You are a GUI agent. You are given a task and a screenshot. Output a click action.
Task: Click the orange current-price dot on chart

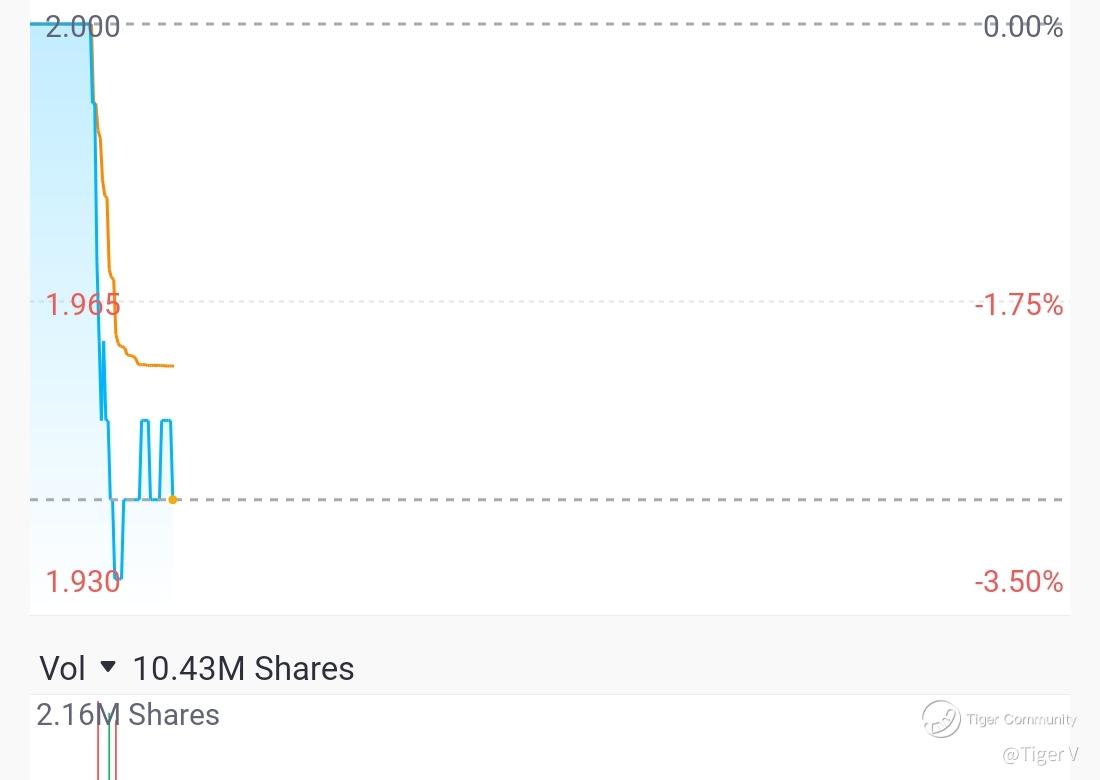[x=173, y=499]
